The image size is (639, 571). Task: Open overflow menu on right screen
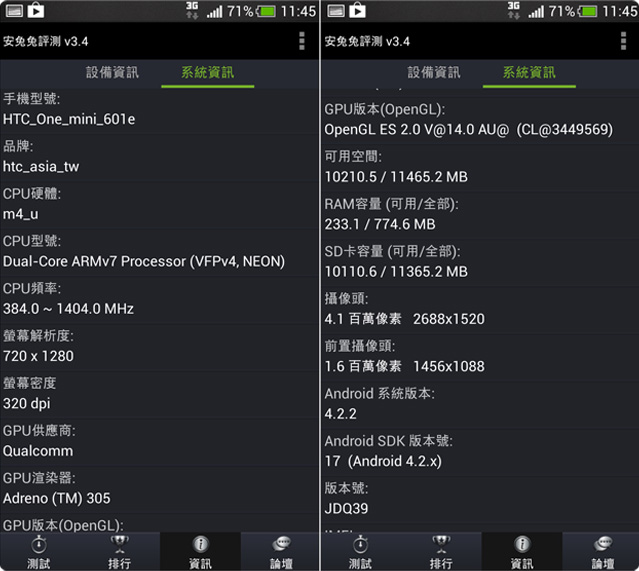[623, 41]
